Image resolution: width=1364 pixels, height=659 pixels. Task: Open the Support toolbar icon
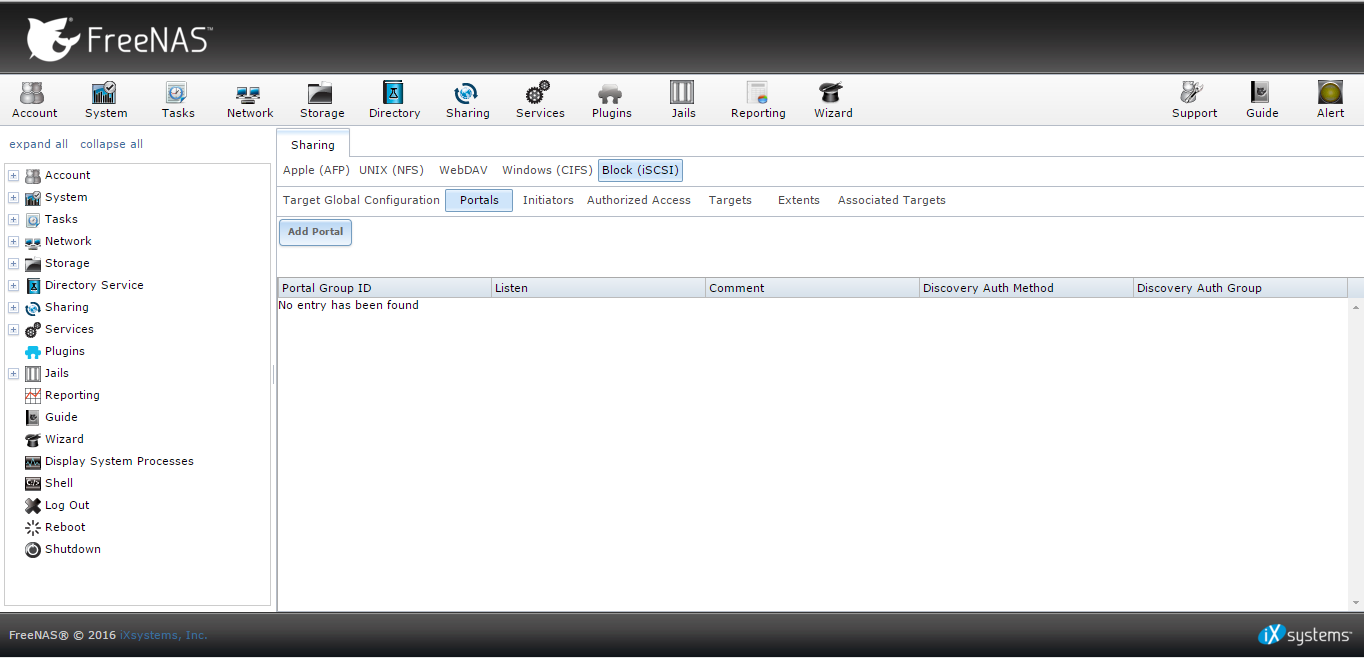pos(1194,100)
